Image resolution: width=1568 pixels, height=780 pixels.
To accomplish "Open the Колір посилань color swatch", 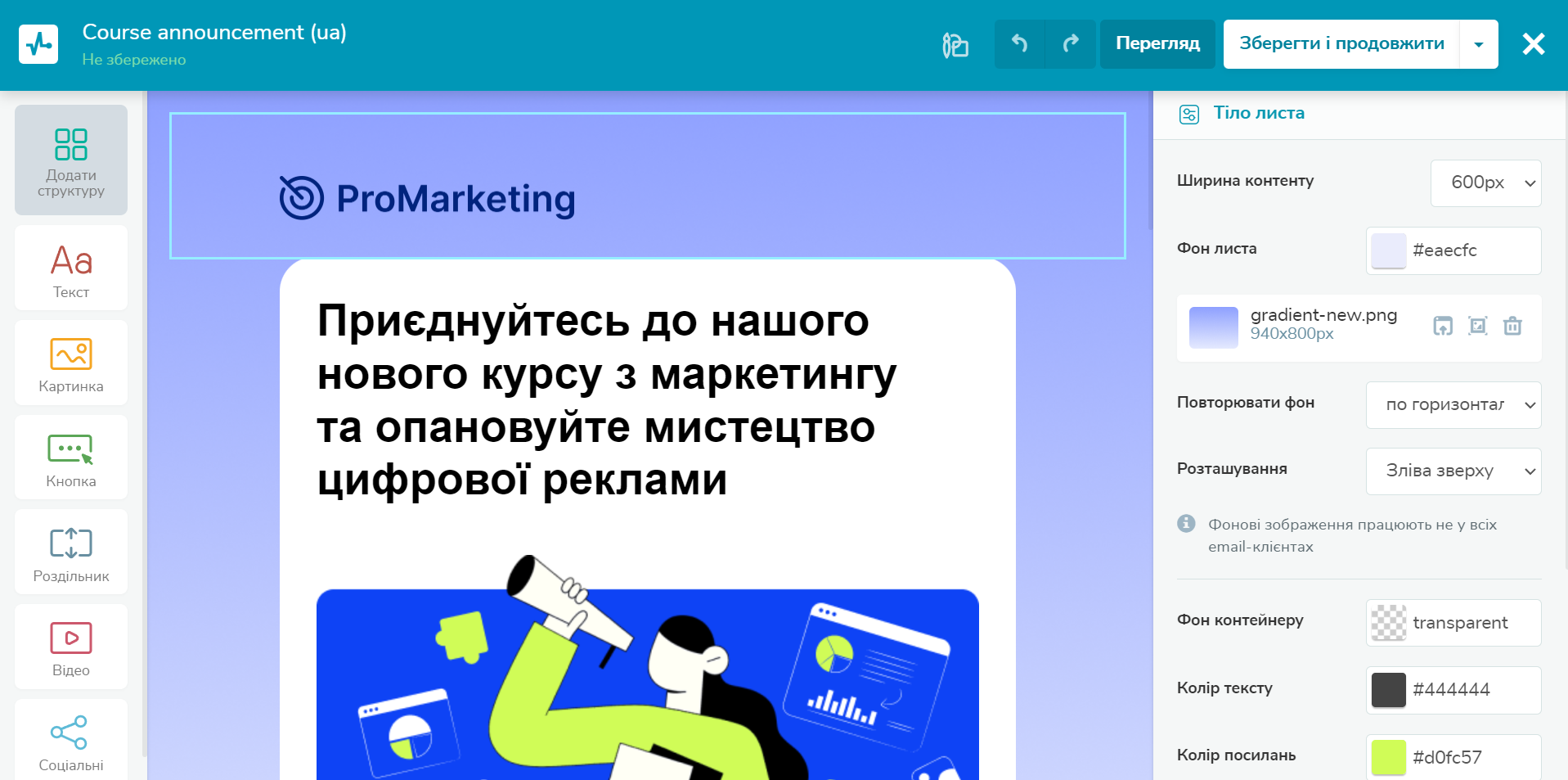I will tap(1389, 757).
